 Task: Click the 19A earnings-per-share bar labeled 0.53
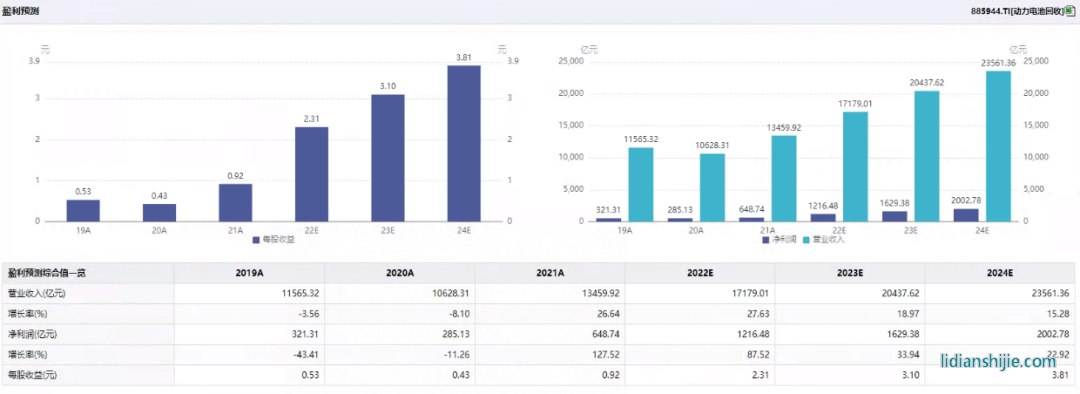[x=83, y=211]
